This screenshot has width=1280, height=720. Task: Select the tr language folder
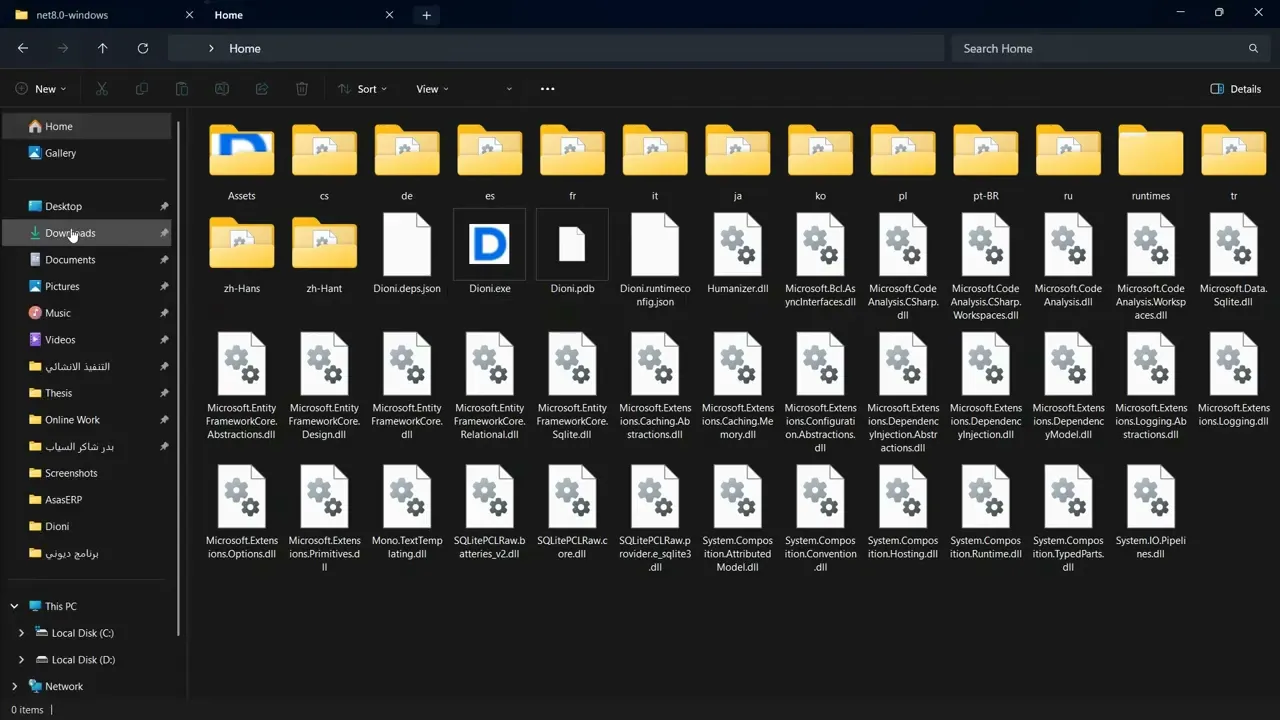(1234, 163)
